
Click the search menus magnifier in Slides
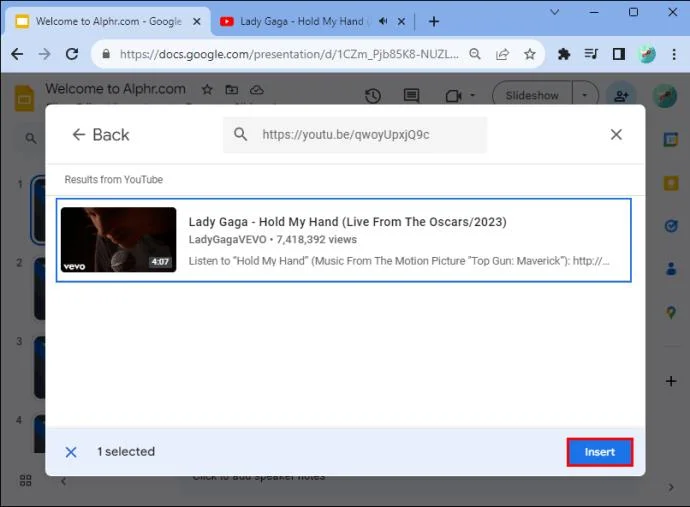[x=31, y=139]
